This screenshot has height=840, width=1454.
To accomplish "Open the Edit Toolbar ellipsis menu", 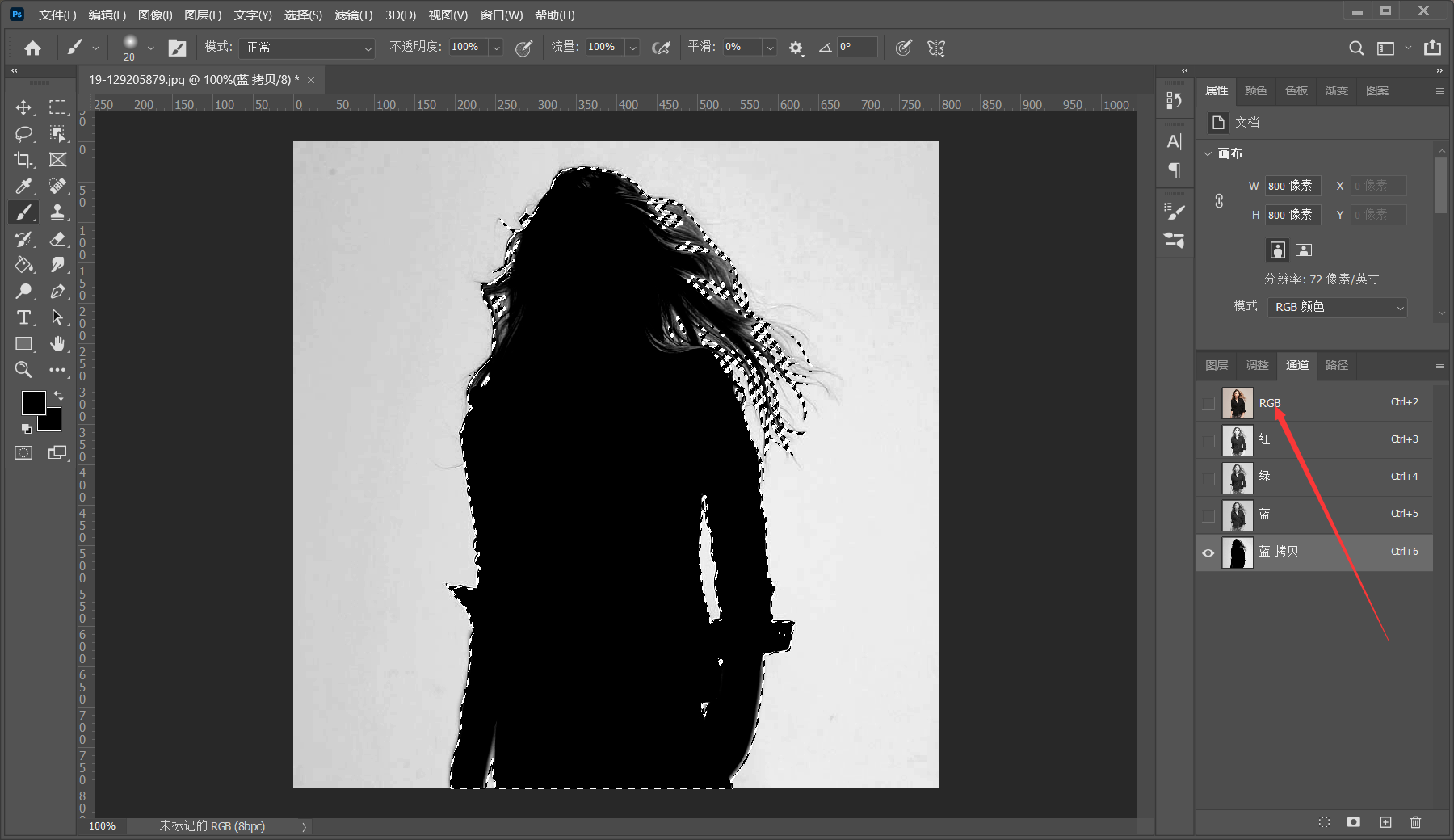I will [57, 370].
